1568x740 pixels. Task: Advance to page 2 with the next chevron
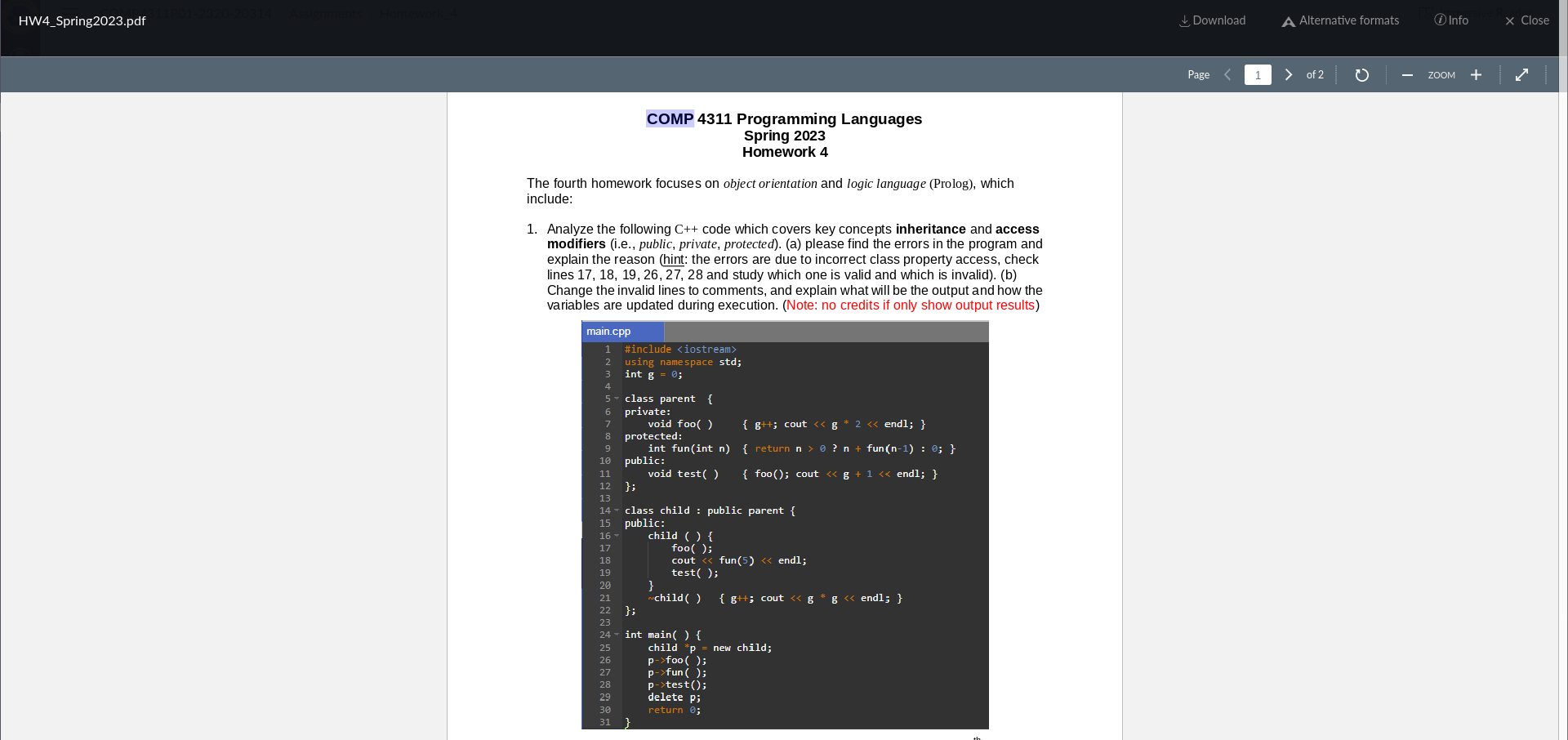[x=1288, y=74]
